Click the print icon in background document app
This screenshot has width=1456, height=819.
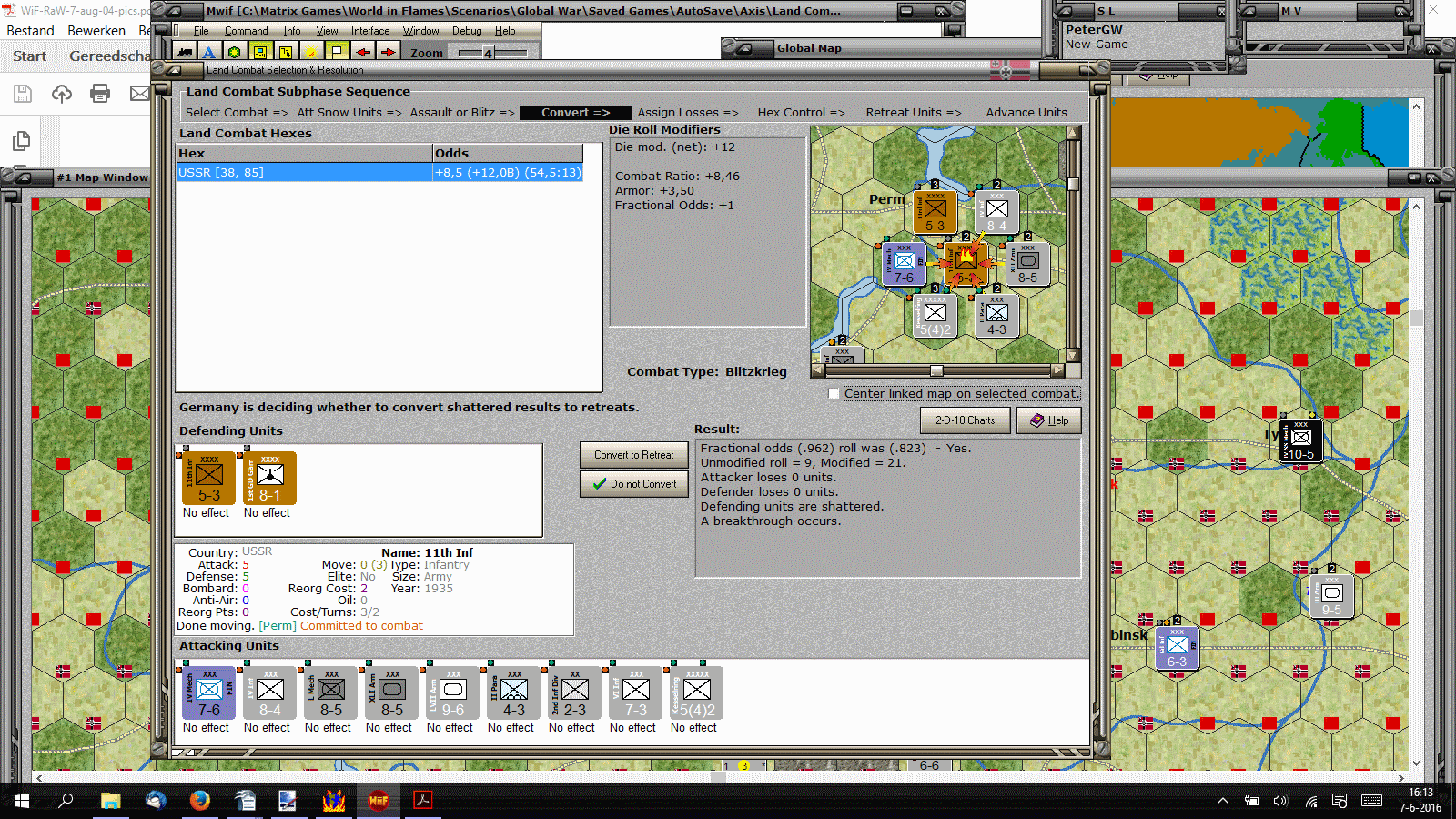pos(100,93)
